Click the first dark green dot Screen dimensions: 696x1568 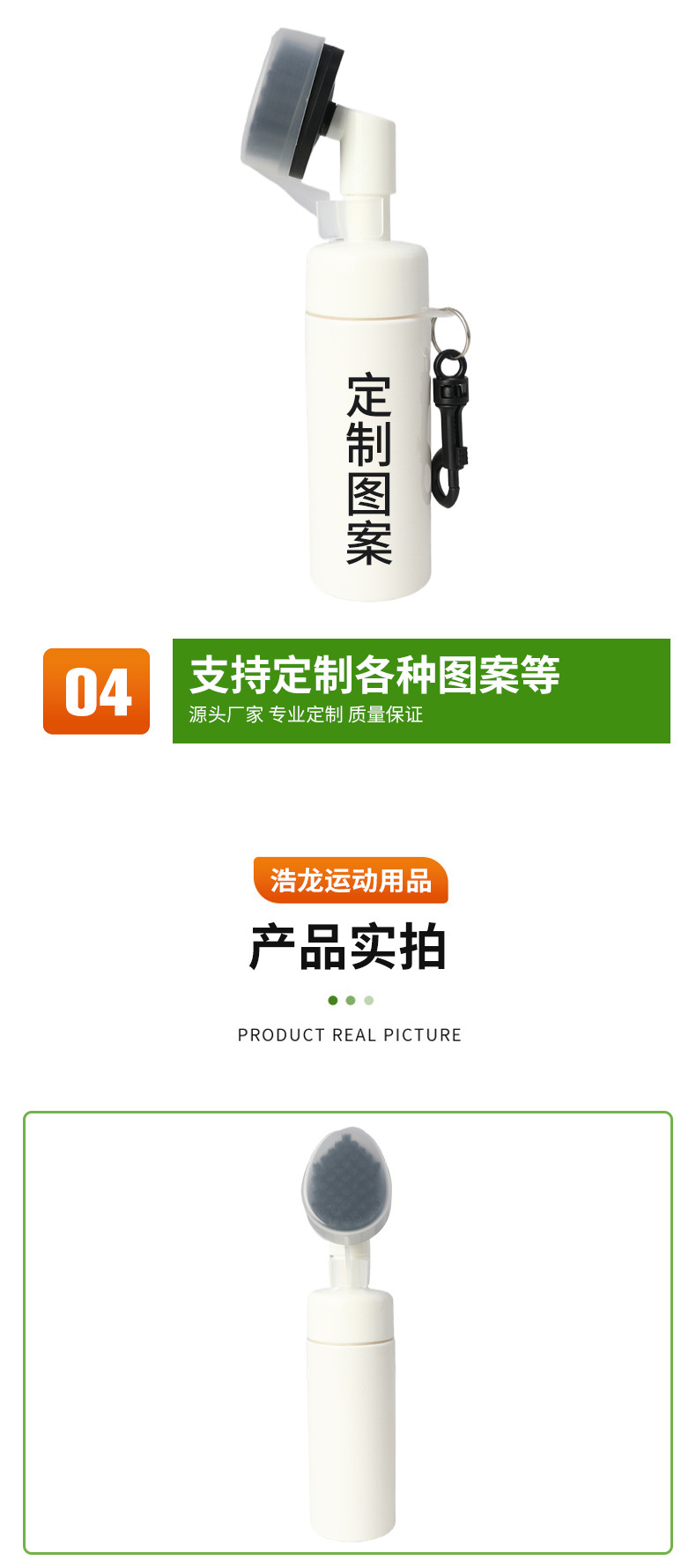click(332, 1000)
